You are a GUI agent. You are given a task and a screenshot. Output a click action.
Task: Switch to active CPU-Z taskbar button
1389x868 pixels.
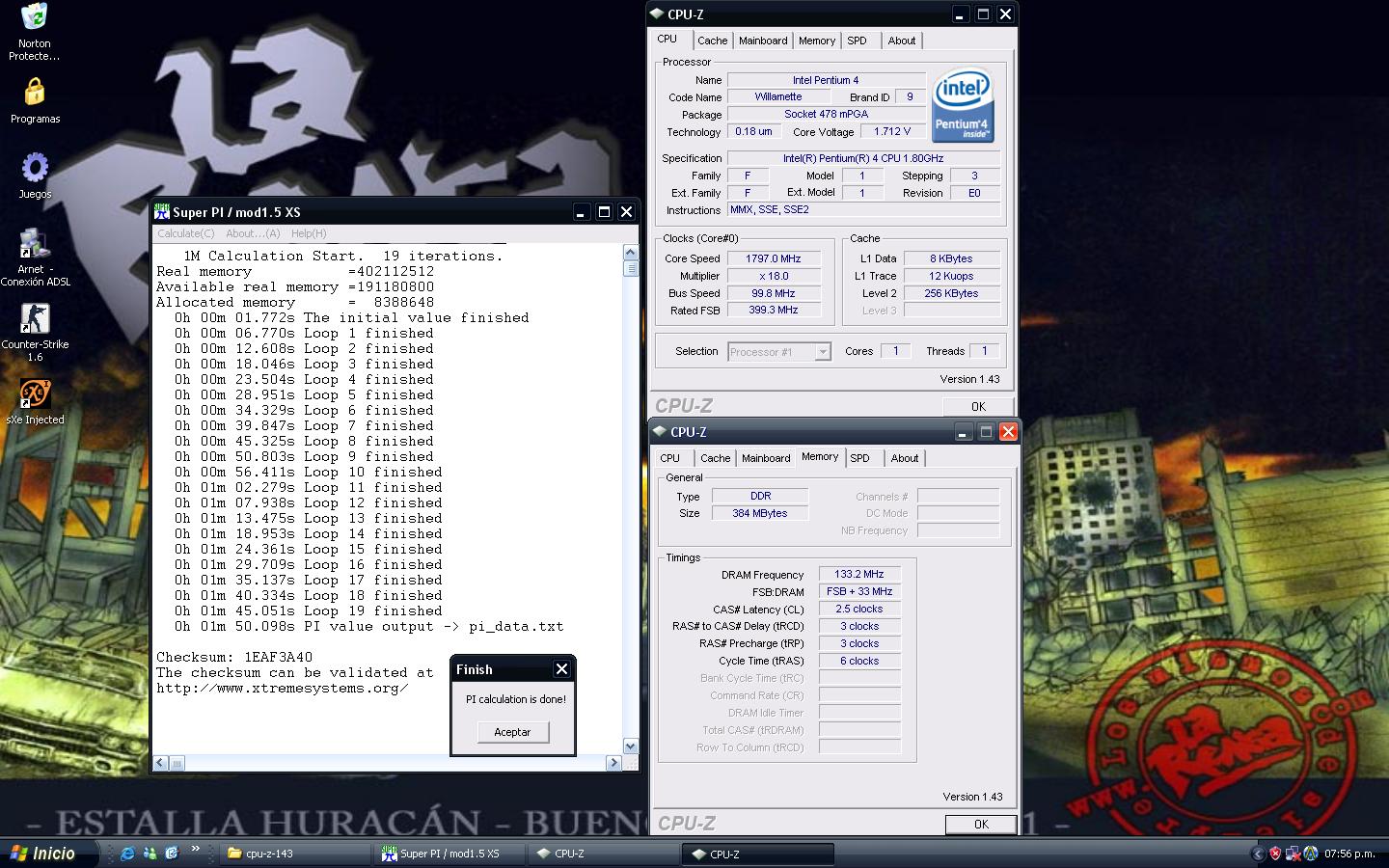(759, 854)
